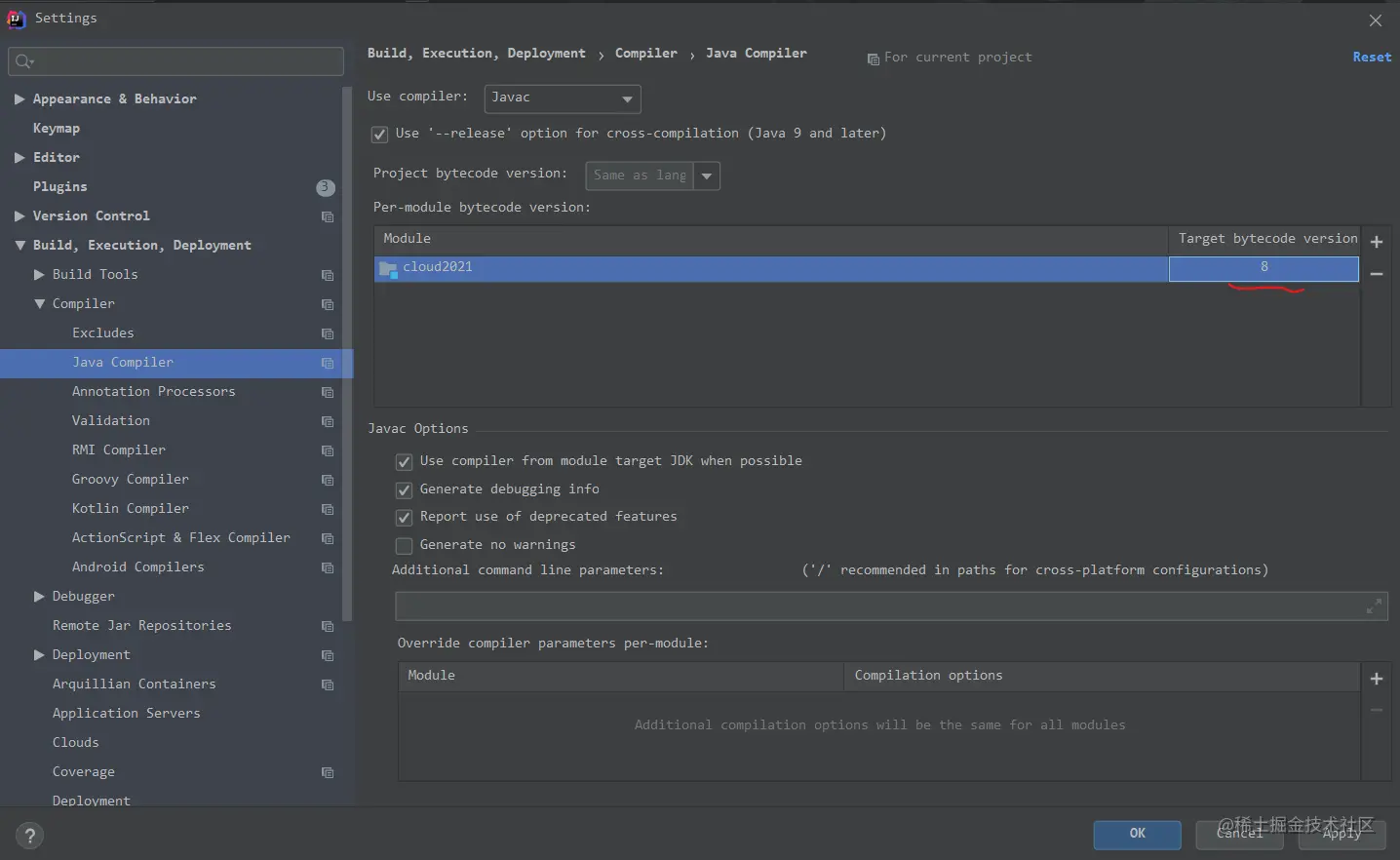This screenshot has width=1400, height=860.
Task: Open Plugins settings page
Action: pyautogui.click(x=60, y=187)
